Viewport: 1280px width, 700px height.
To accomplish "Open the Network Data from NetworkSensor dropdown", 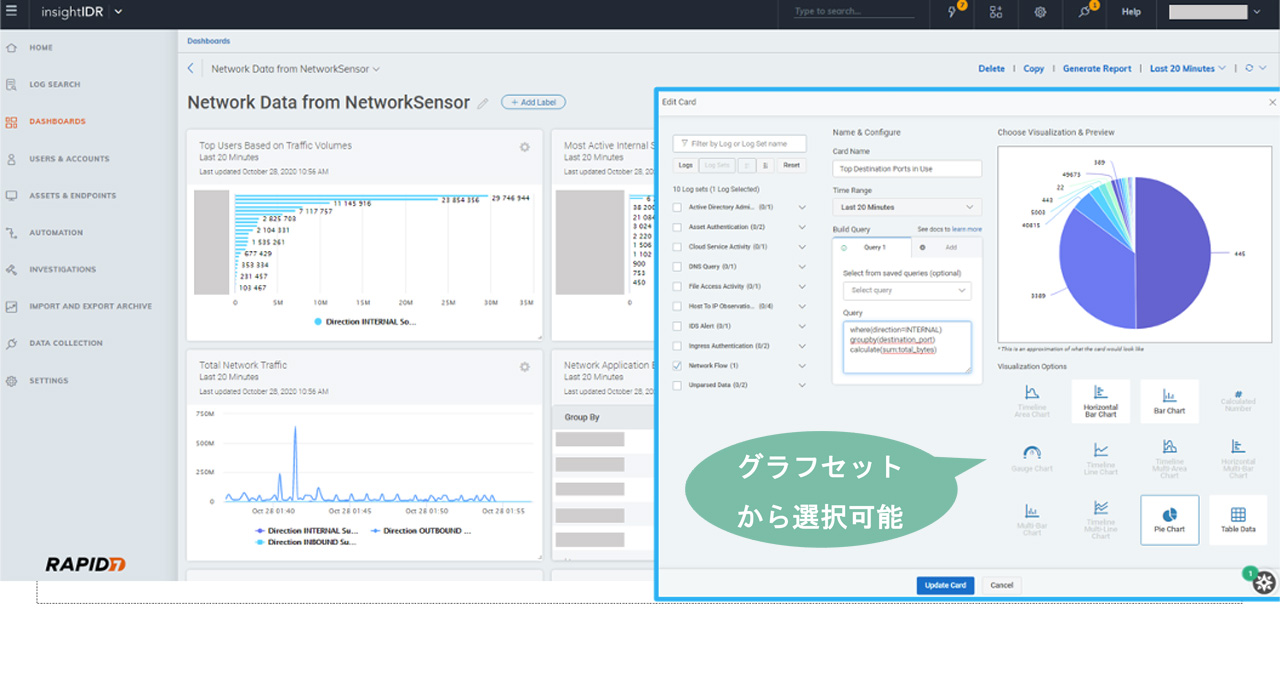I will point(295,69).
